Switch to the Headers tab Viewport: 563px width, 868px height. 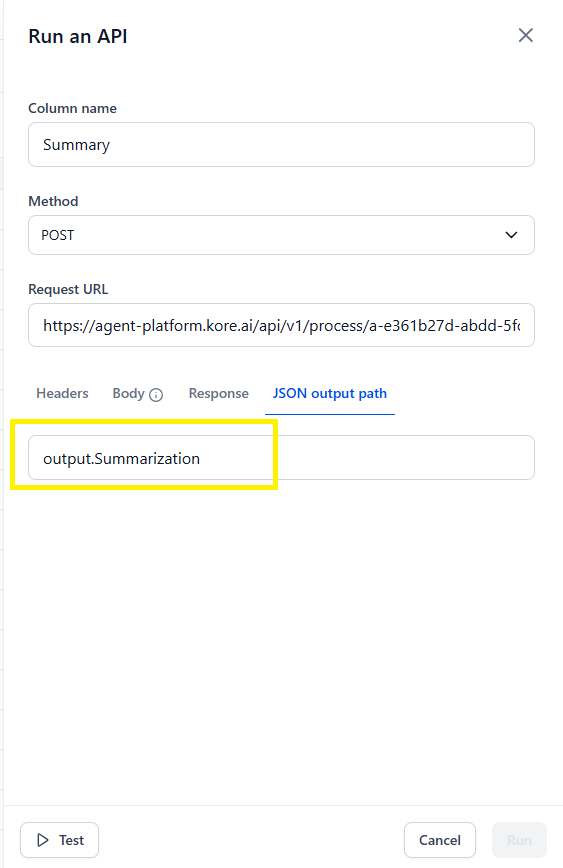click(x=62, y=394)
